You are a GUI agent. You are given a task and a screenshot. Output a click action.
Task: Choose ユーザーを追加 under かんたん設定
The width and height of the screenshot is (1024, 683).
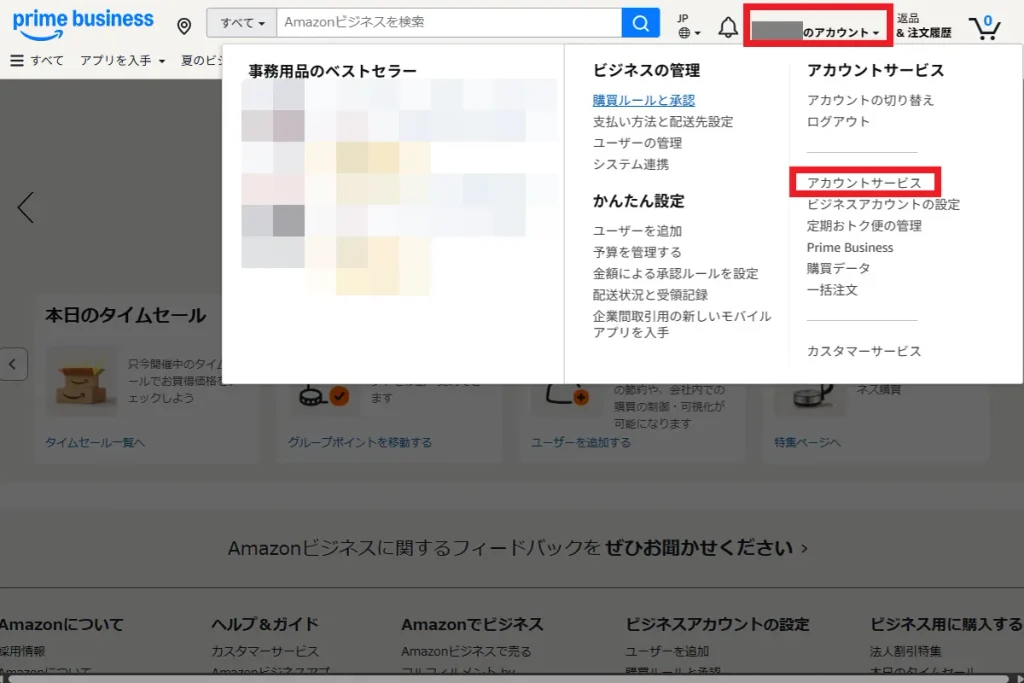637,231
